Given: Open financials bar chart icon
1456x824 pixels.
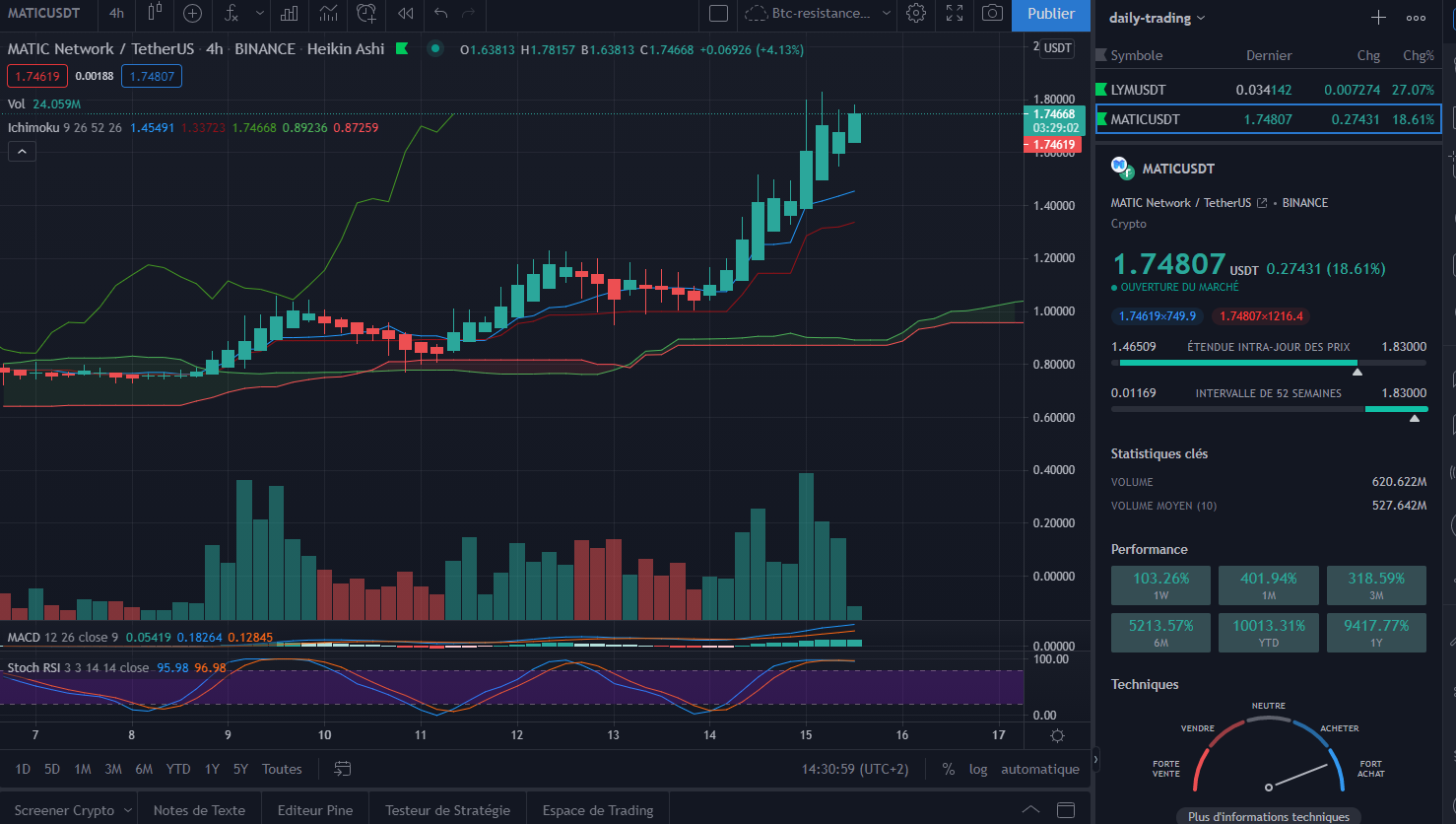Looking at the screenshot, I should (x=290, y=13).
